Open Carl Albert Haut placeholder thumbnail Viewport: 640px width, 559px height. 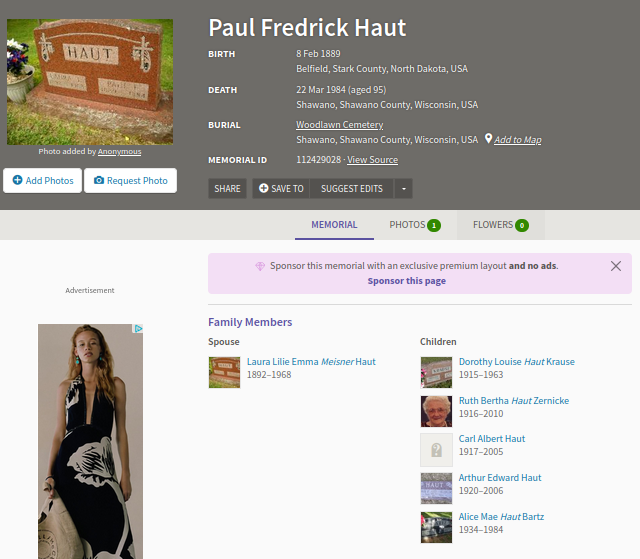coord(436,450)
